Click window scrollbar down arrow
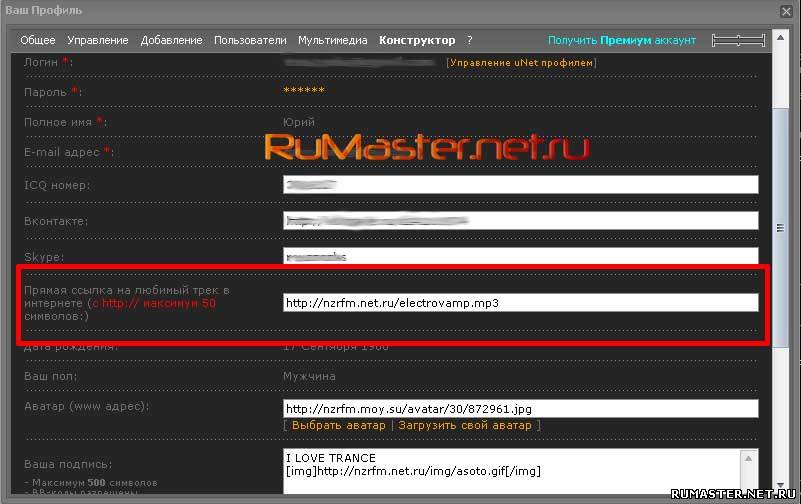Image resolution: width=801 pixels, height=504 pixels. point(780,486)
